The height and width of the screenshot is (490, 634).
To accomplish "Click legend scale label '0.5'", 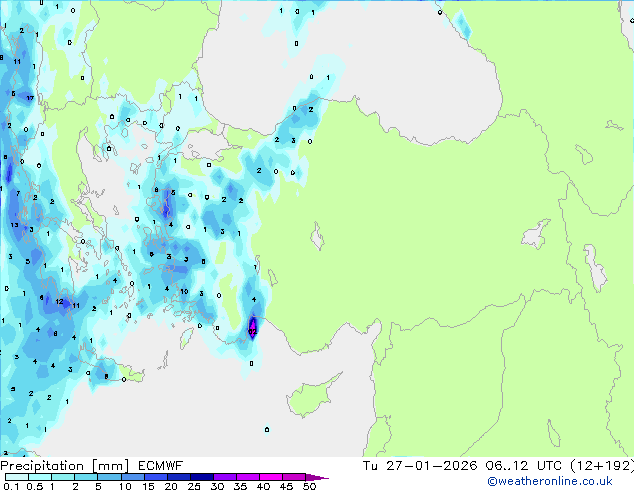I will pyautogui.click(x=35, y=486).
